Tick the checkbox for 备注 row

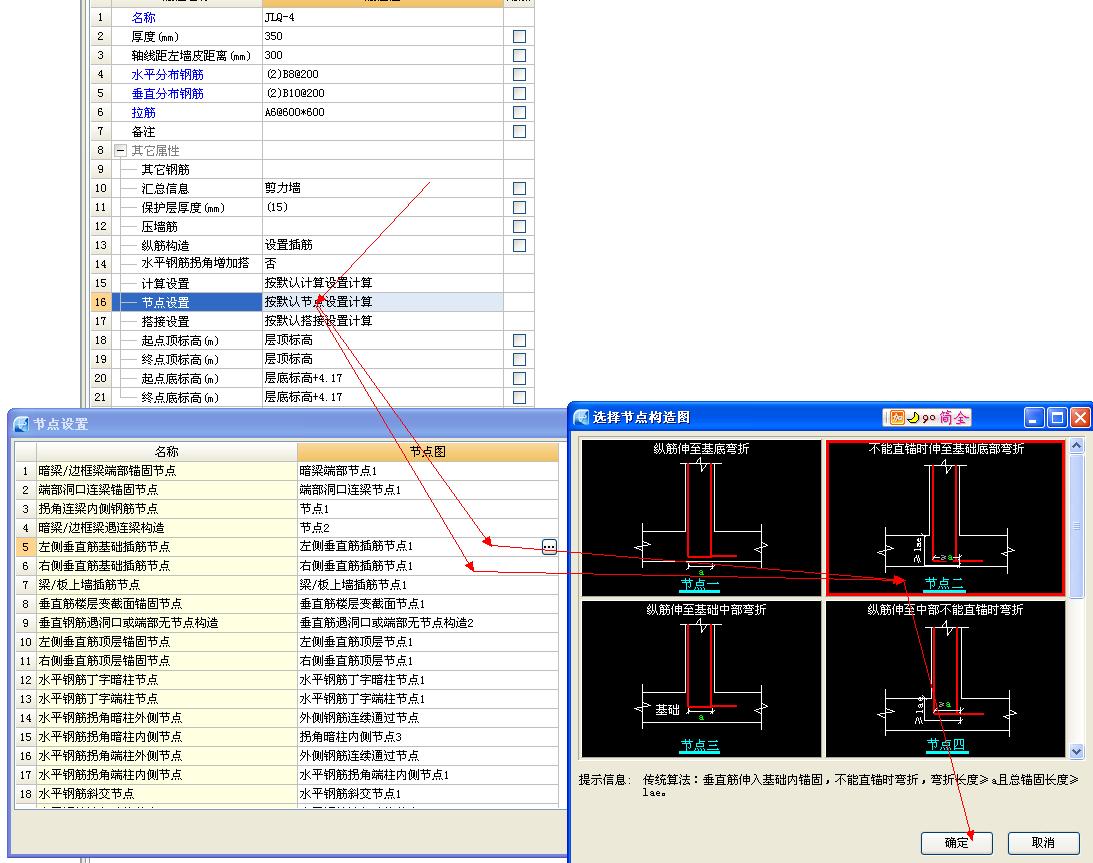pyautogui.click(x=519, y=131)
